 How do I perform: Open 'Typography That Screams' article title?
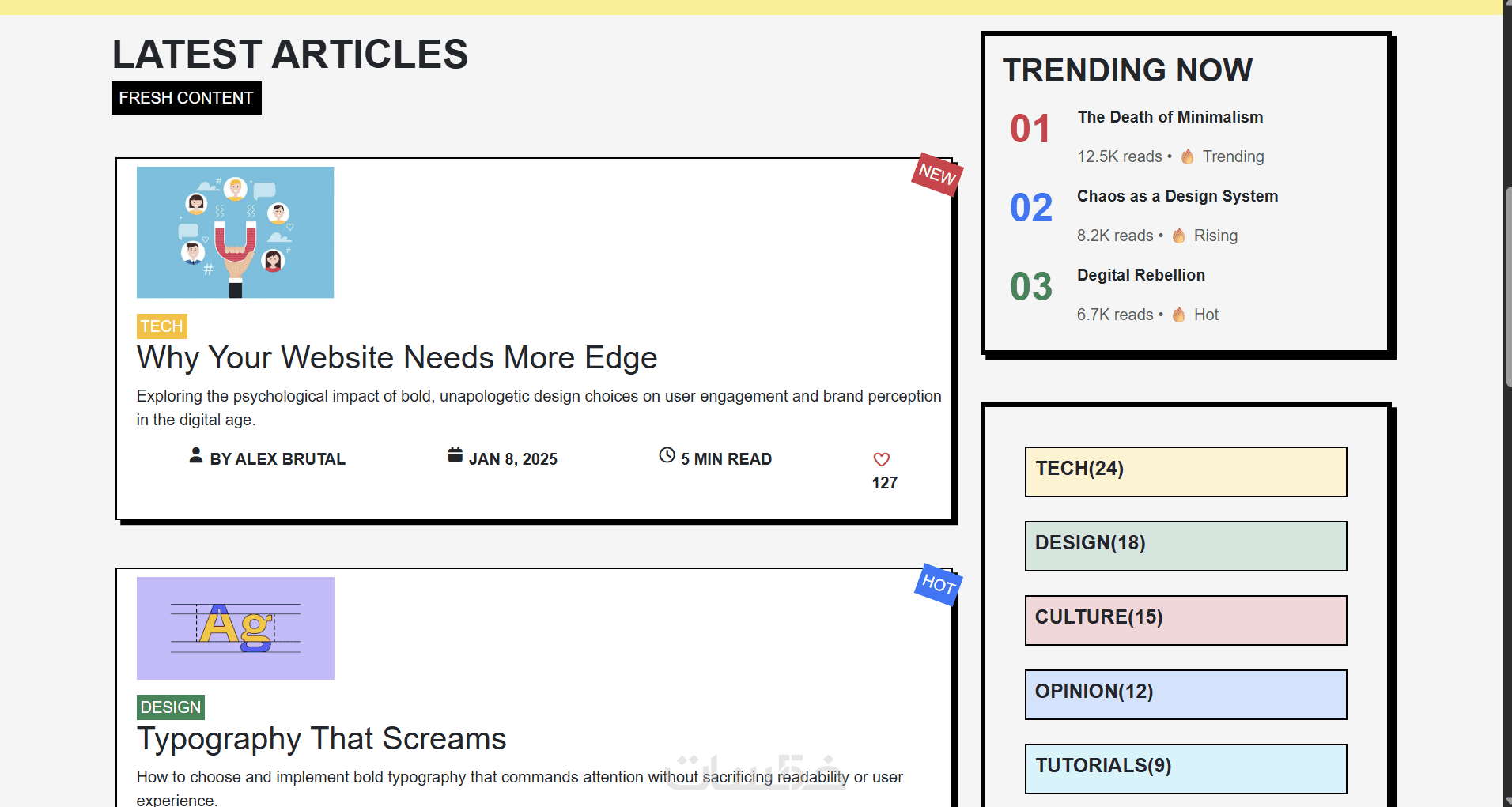pos(321,739)
